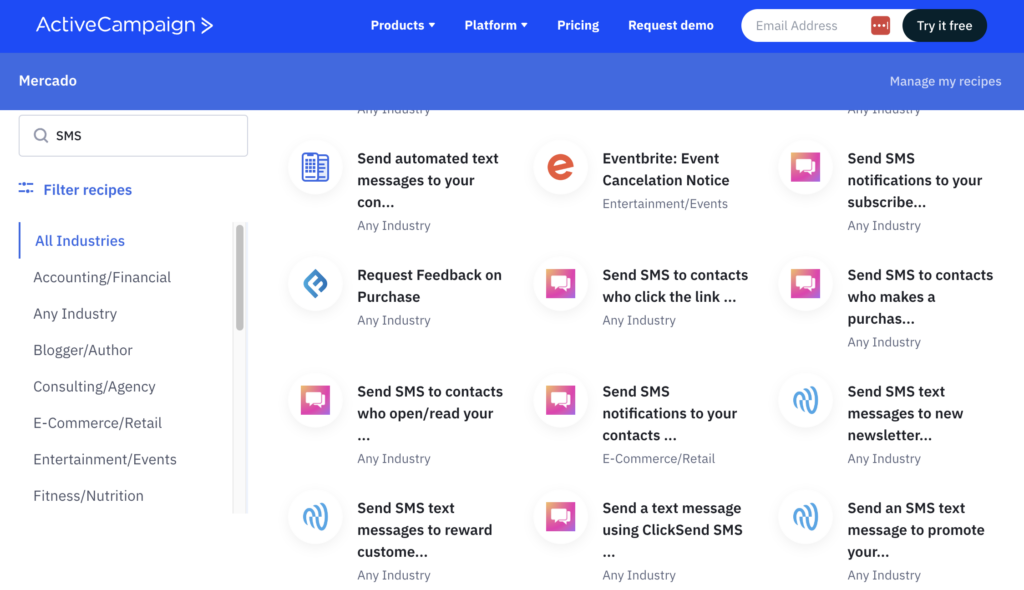Click icon for Send a text message using ClickSend
This screenshot has height=590, width=1024.
coord(560,517)
